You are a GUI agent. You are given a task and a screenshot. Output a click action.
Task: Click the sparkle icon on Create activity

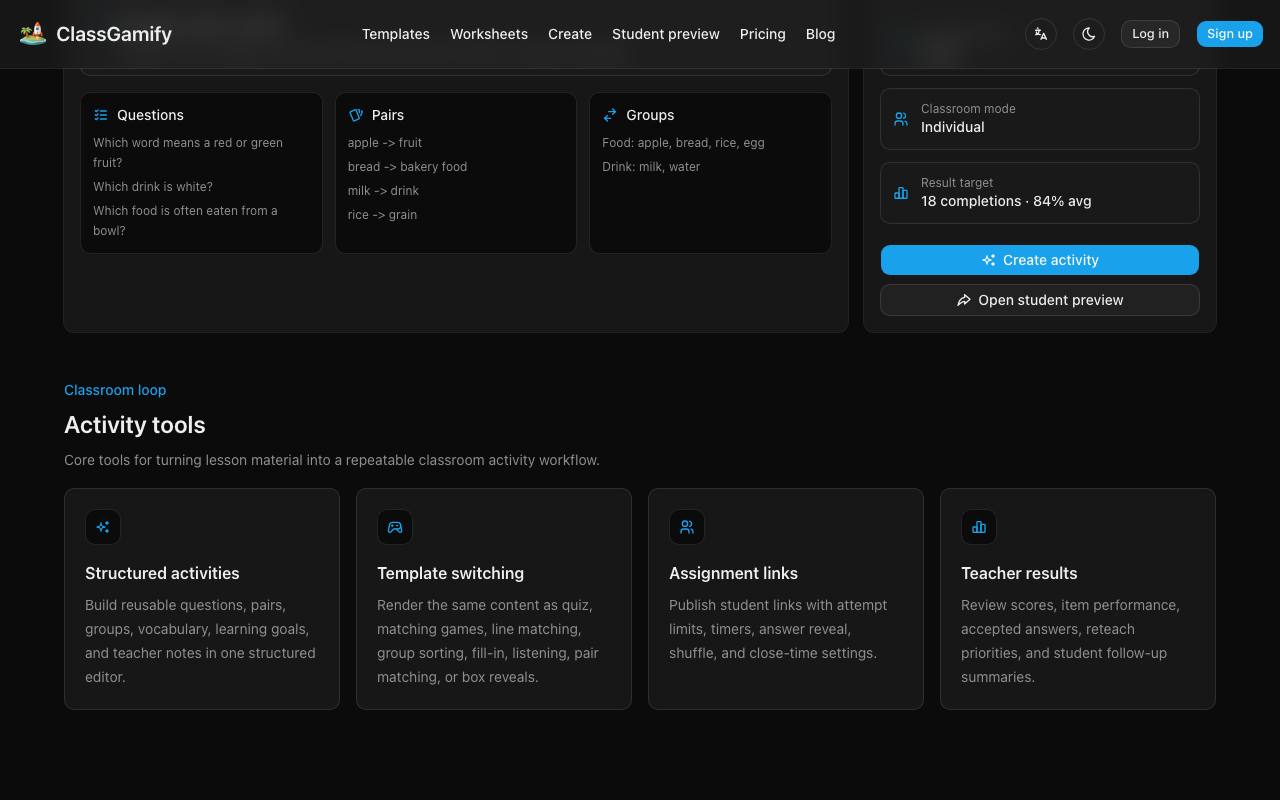point(988,260)
